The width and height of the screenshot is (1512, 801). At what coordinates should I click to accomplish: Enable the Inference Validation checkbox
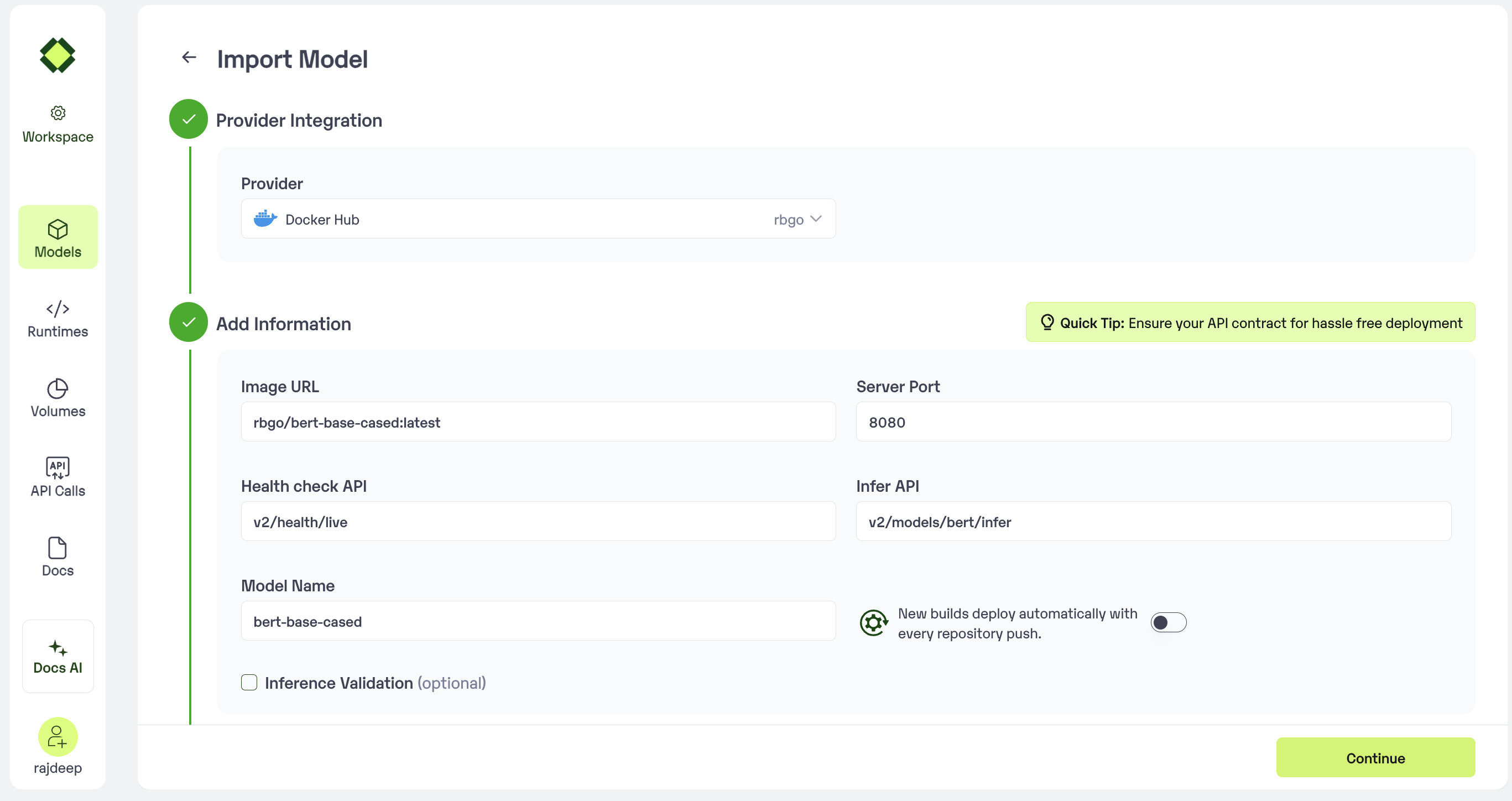coord(249,683)
